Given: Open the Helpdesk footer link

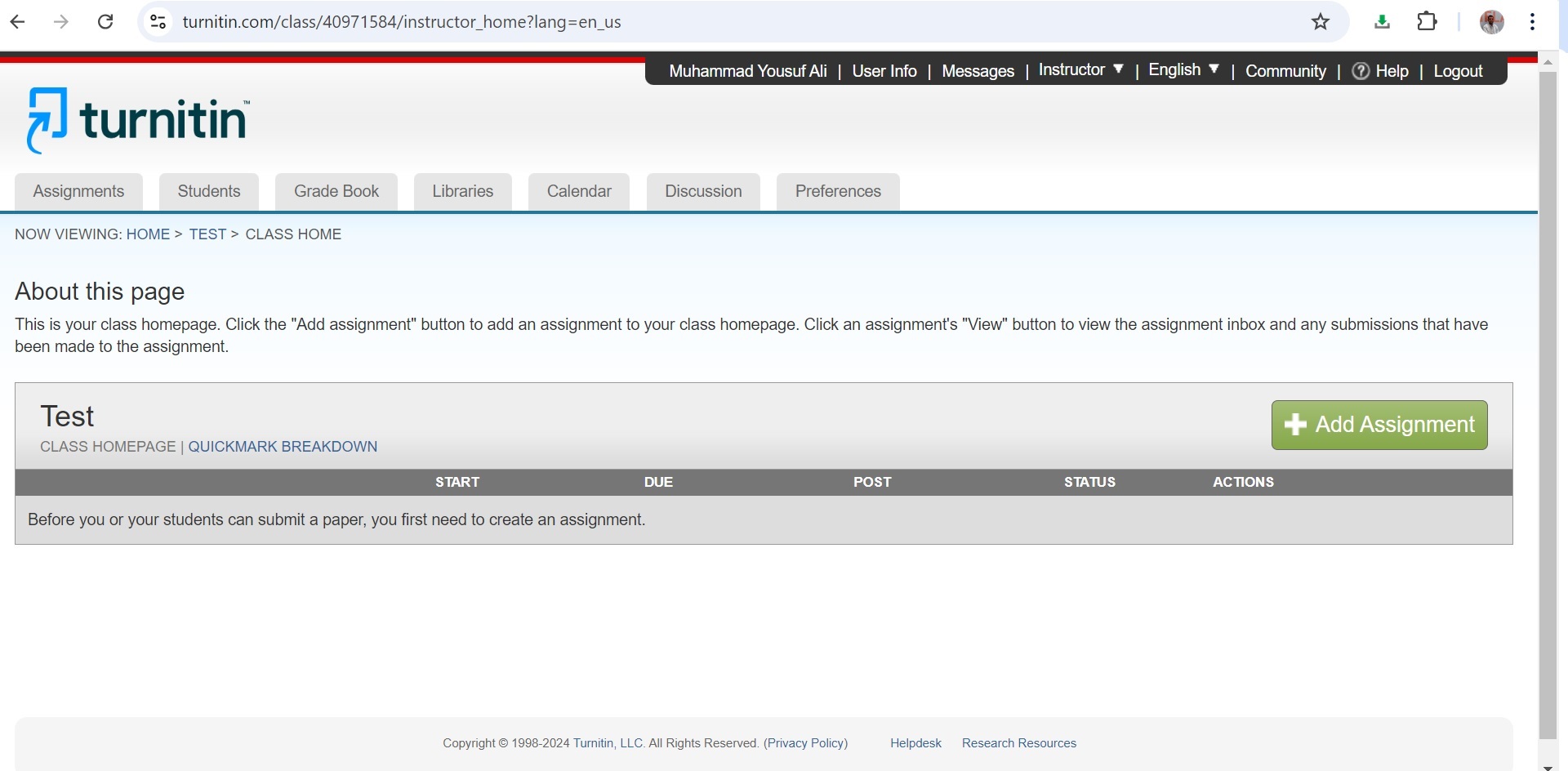Looking at the screenshot, I should pyautogui.click(x=915, y=743).
